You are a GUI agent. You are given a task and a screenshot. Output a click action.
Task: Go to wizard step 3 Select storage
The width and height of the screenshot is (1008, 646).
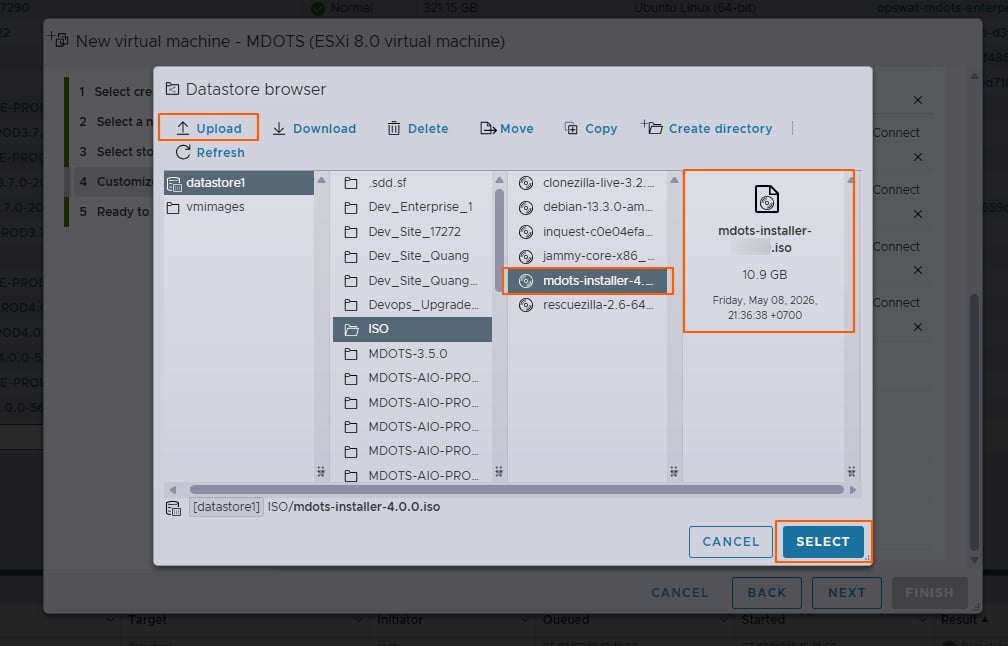[114, 152]
